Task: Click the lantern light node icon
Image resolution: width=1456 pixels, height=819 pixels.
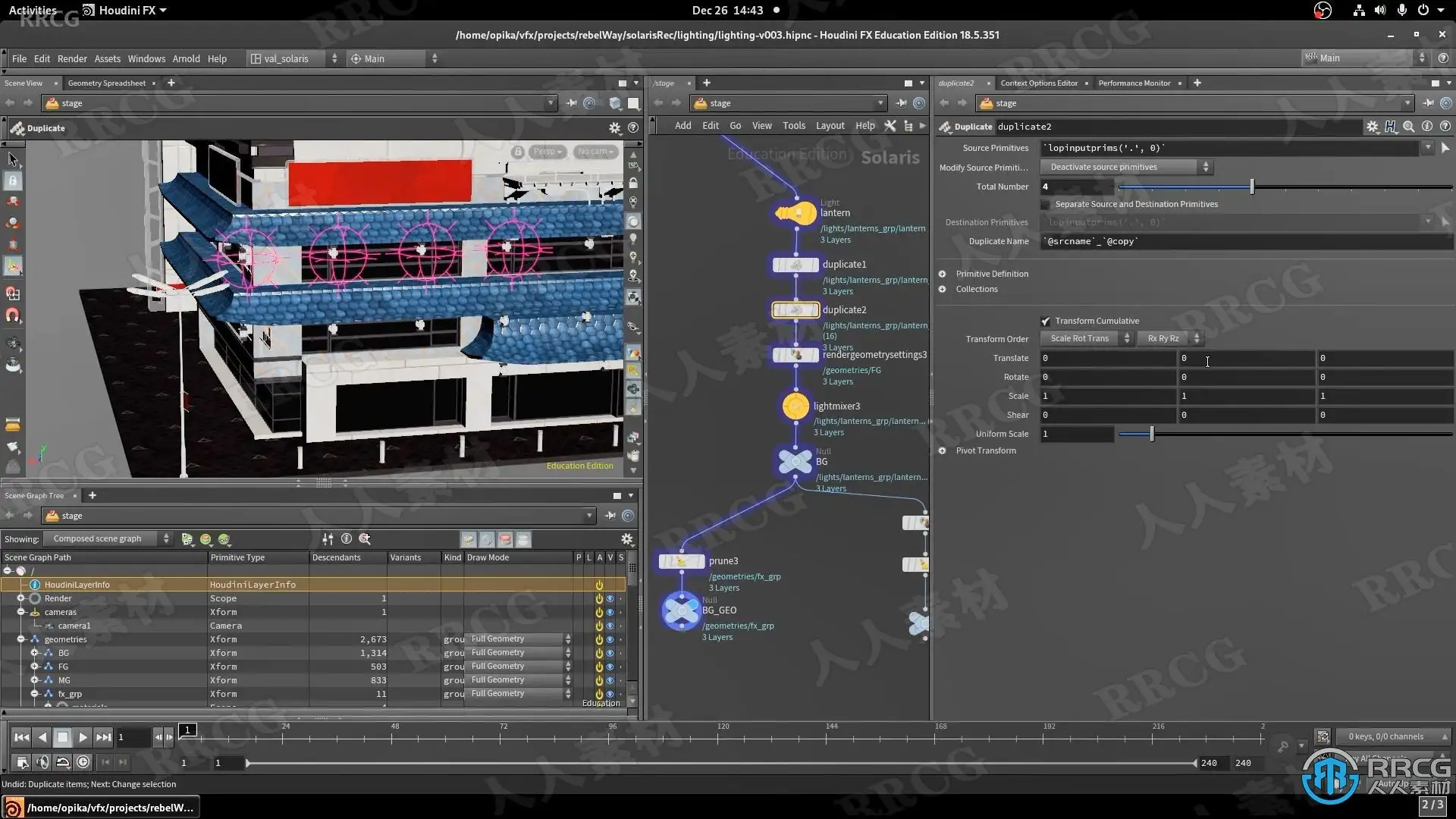Action: (795, 214)
